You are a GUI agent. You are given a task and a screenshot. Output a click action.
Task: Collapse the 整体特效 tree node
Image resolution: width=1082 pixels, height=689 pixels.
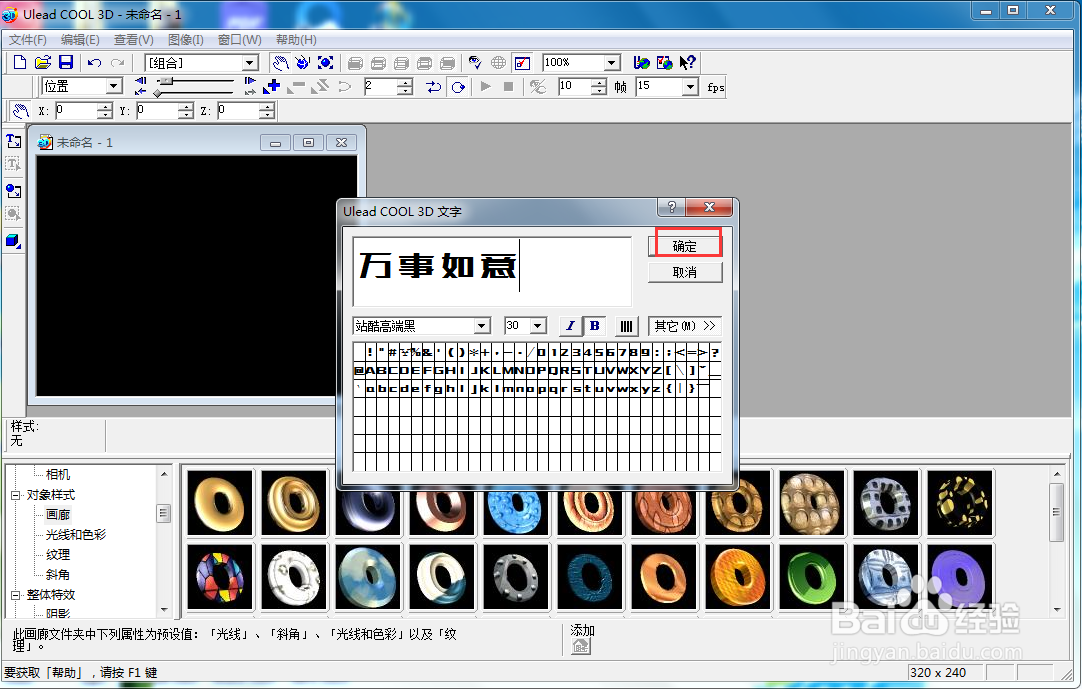(16, 594)
